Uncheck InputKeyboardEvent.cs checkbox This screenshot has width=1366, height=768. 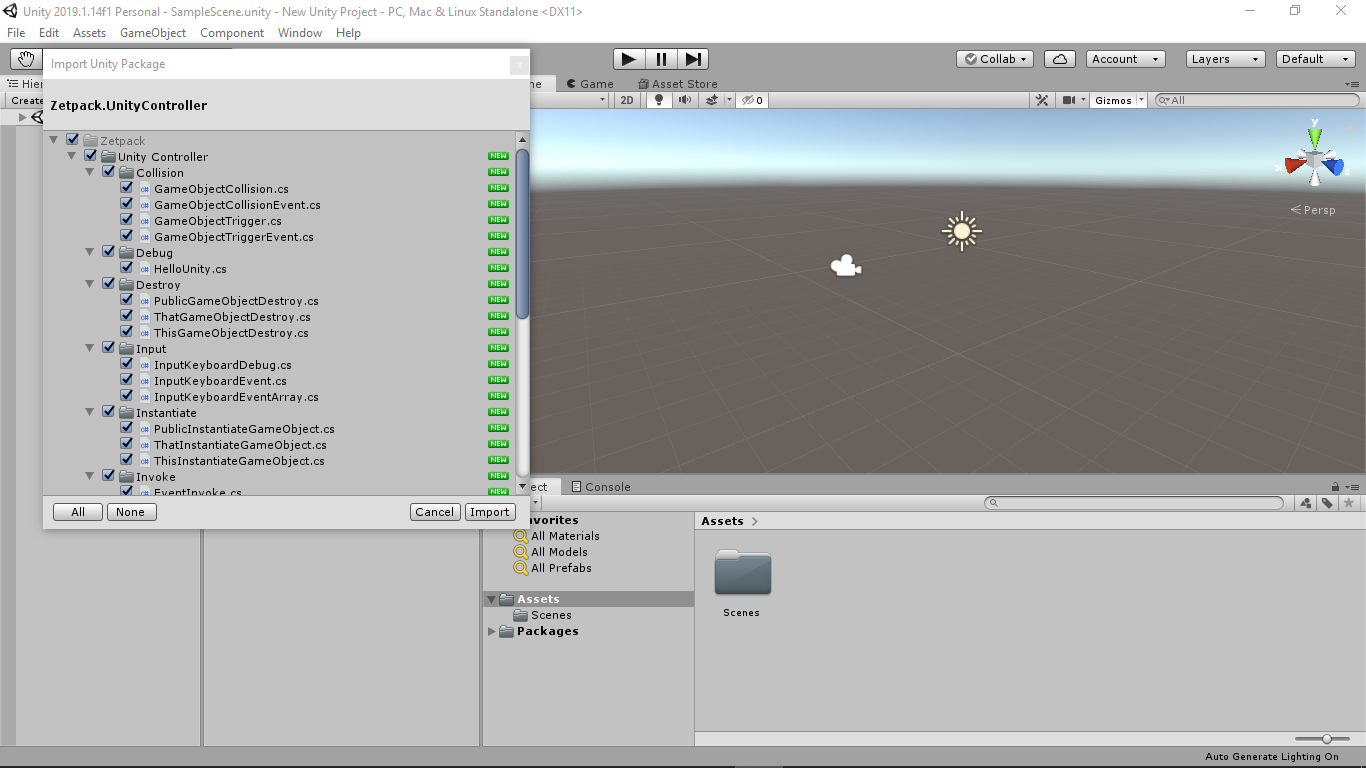(126, 380)
